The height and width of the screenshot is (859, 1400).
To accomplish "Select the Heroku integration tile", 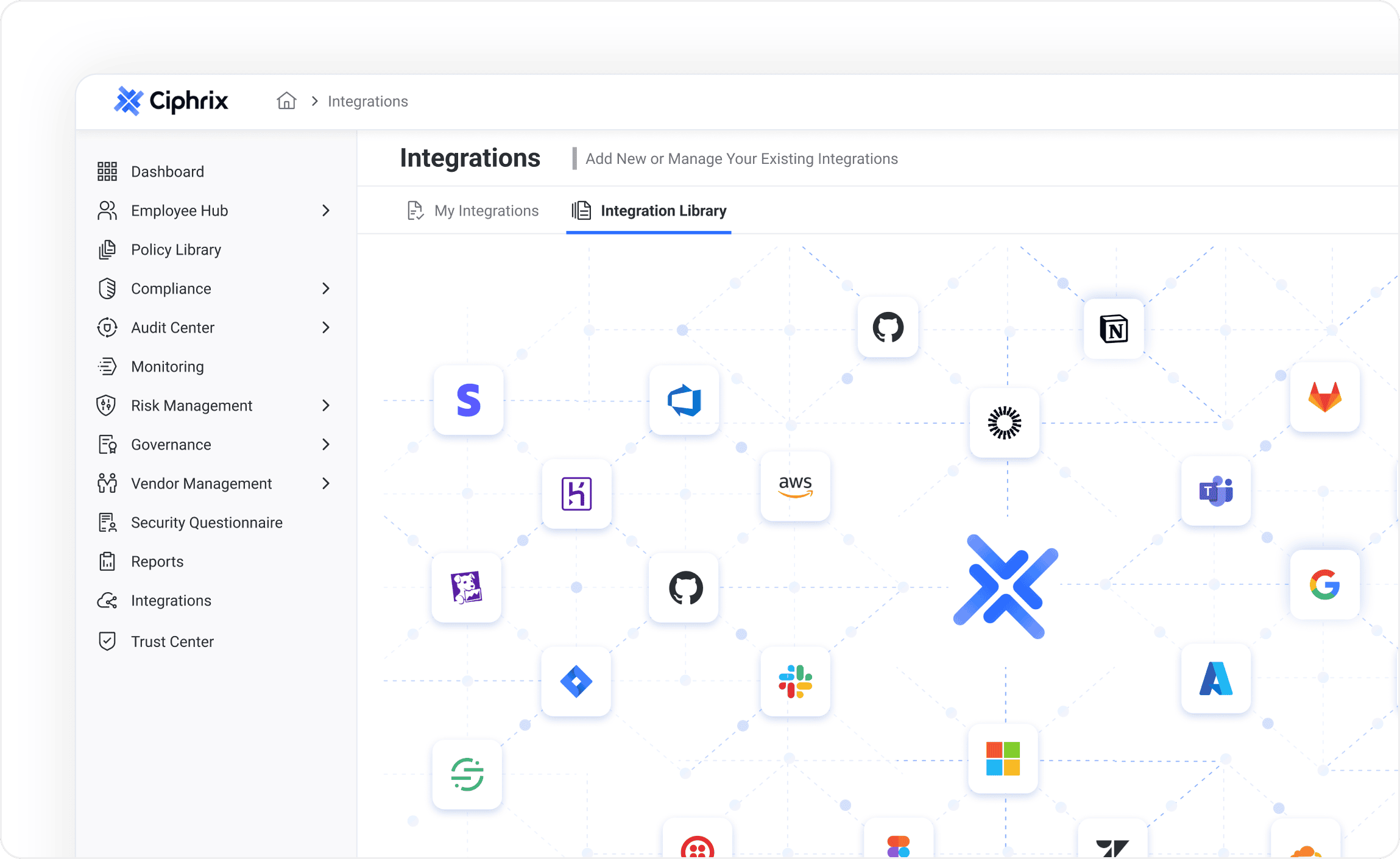I will pyautogui.click(x=576, y=493).
